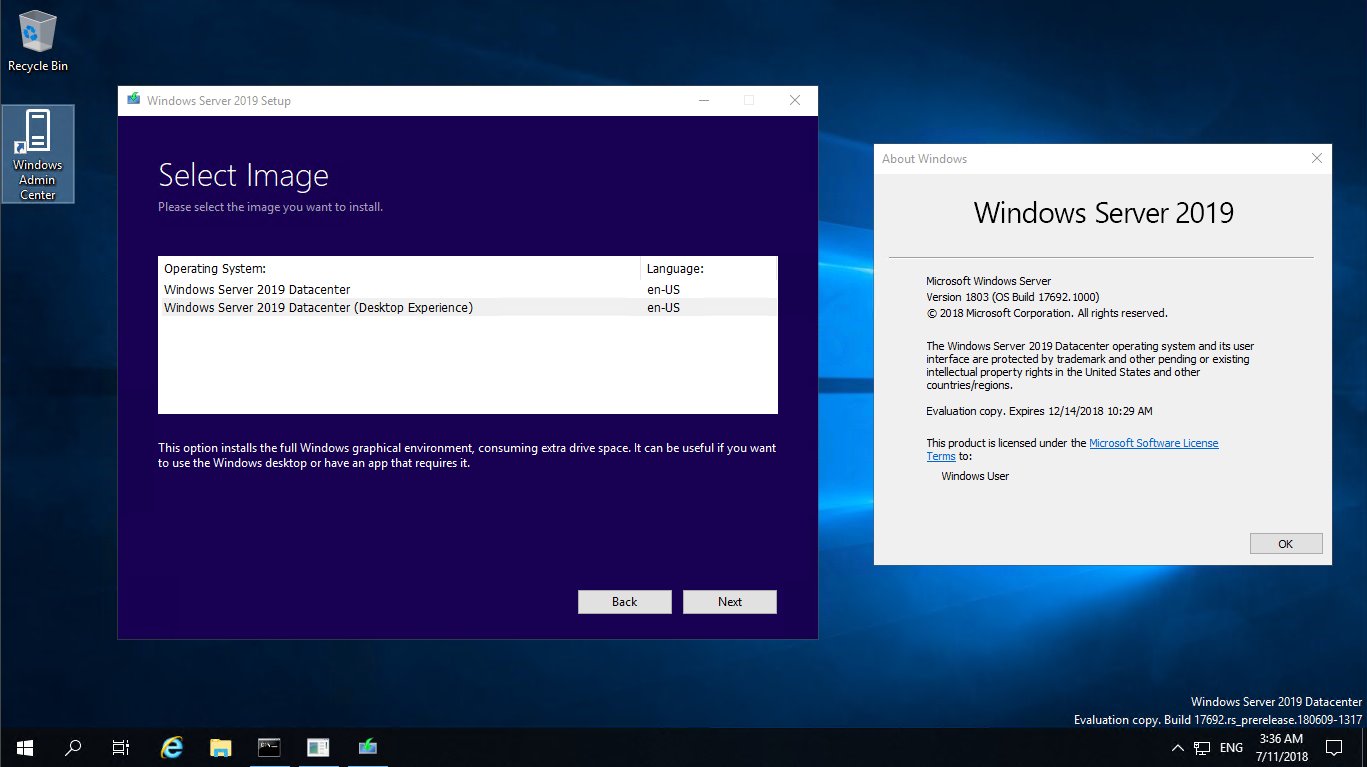Switch to Windows Server Setup taskbar icon

[367, 747]
